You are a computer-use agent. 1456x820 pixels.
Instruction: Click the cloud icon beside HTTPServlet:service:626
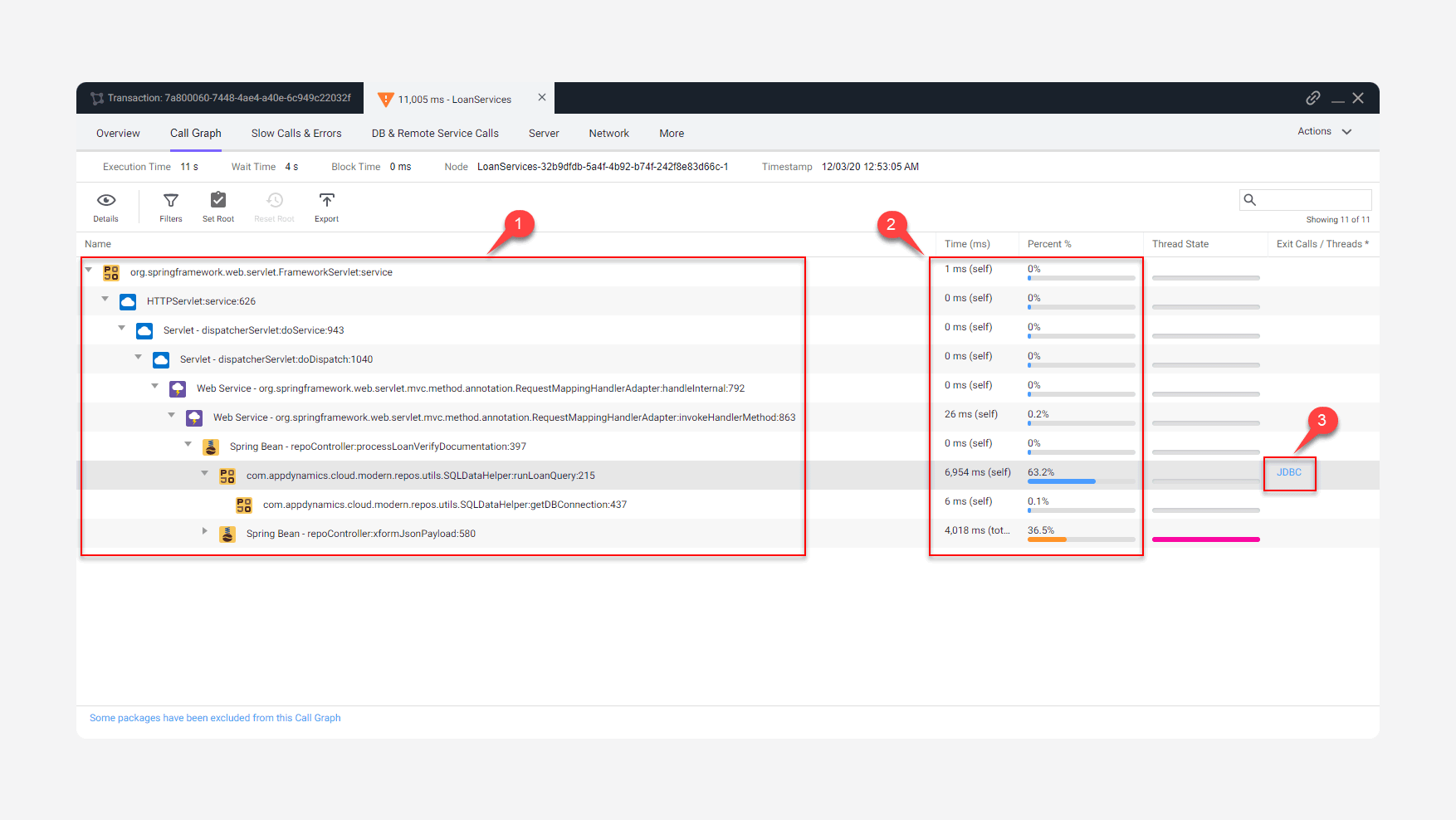coord(127,301)
